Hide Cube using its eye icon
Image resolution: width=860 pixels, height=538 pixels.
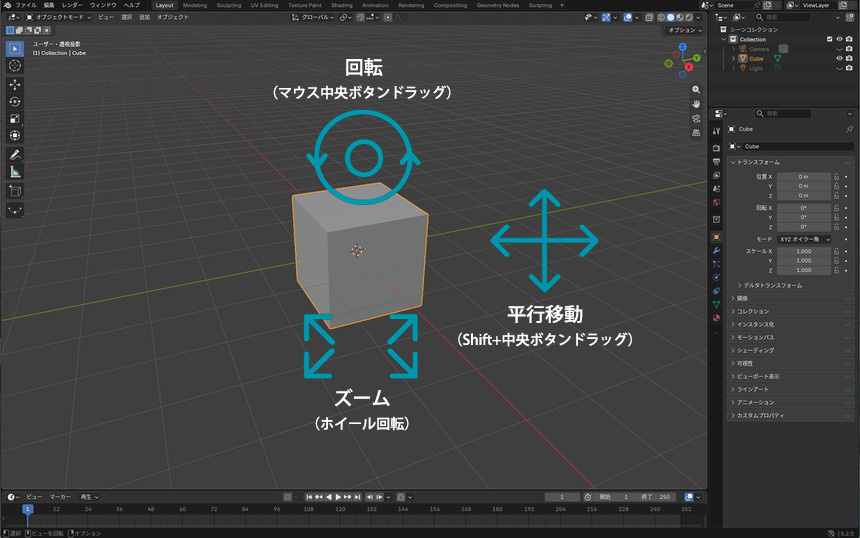[839, 58]
